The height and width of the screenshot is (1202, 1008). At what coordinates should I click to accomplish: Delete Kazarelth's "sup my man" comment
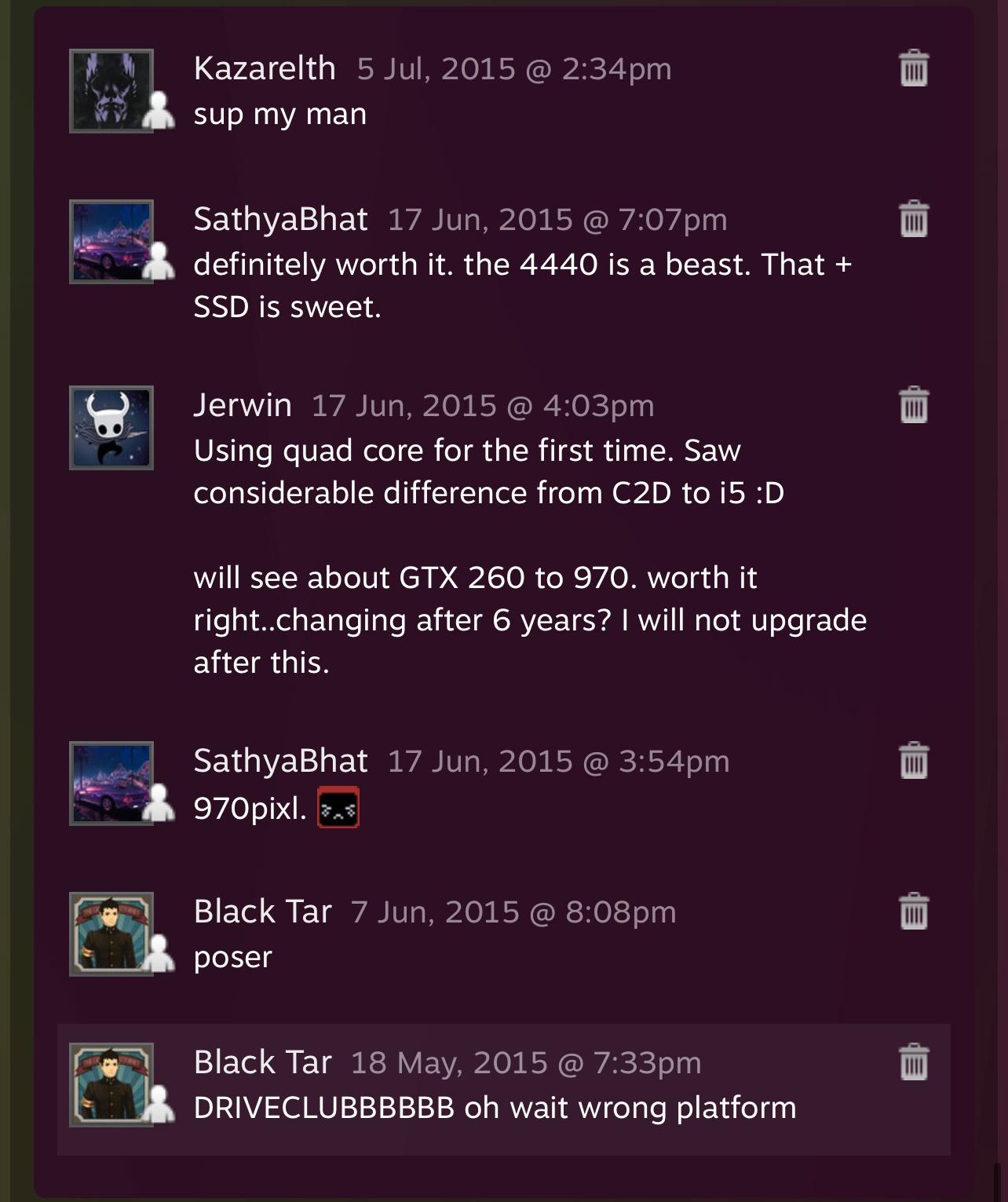click(x=913, y=68)
